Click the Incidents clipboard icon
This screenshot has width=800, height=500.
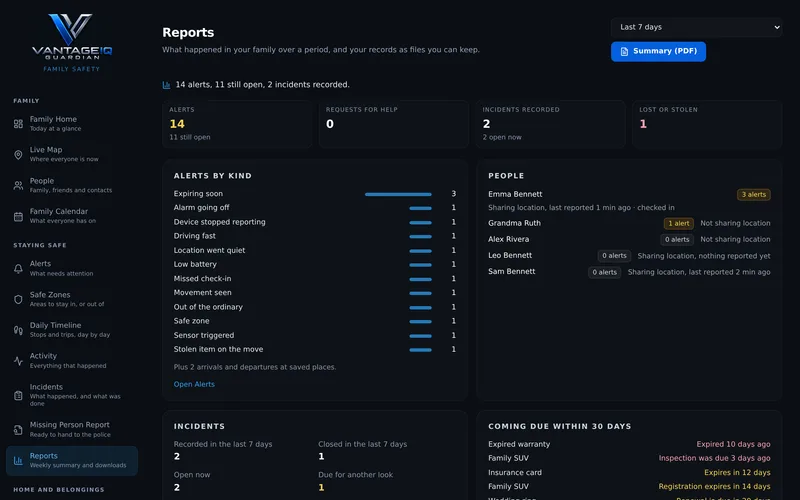coord(18,395)
